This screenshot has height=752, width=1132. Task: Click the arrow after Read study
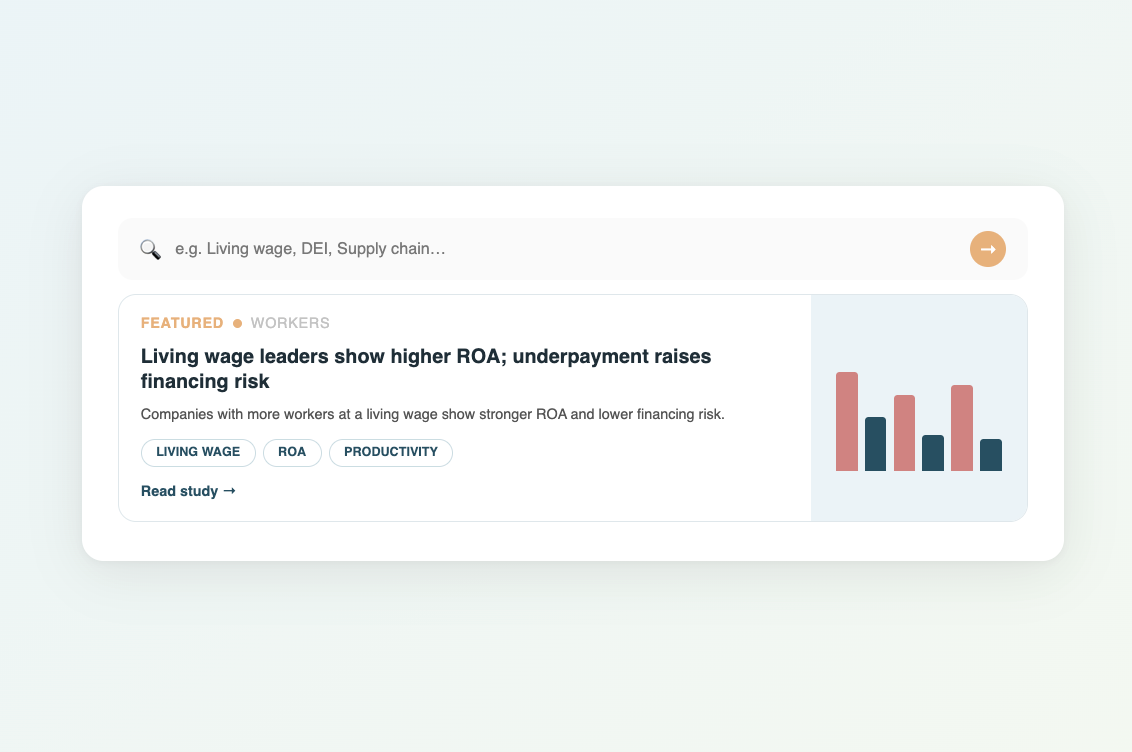point(230,491)
